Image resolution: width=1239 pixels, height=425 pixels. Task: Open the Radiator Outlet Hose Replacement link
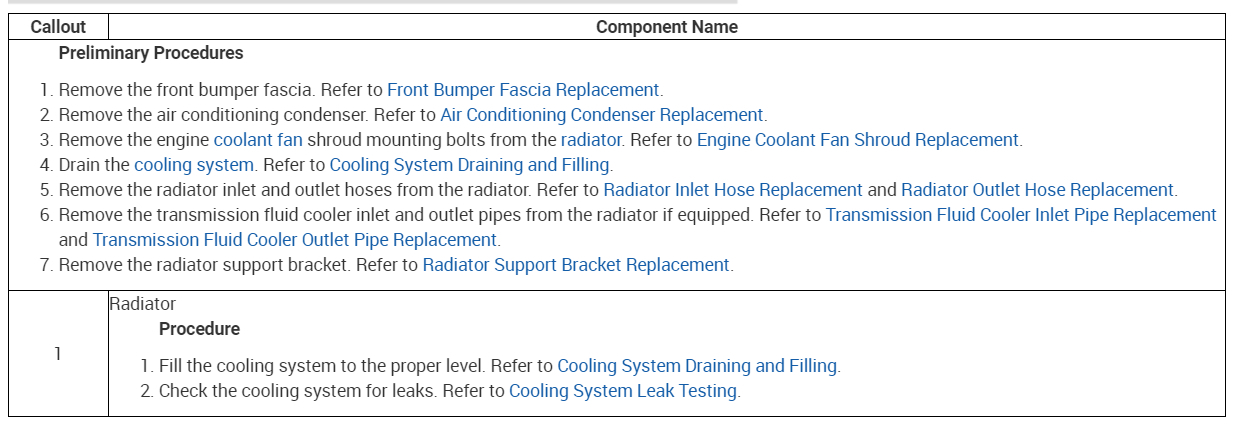(1037, 189)
